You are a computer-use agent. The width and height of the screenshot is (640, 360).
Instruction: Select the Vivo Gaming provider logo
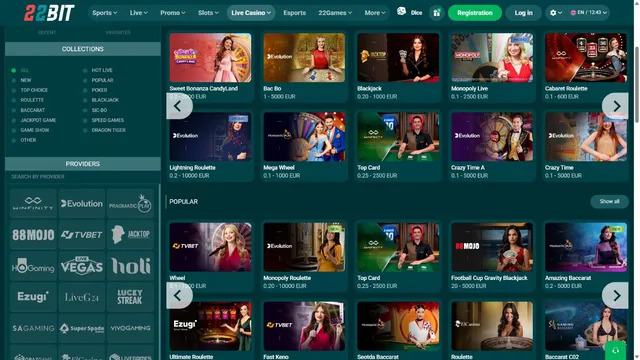pyautogui.click(x=130, y=328)
